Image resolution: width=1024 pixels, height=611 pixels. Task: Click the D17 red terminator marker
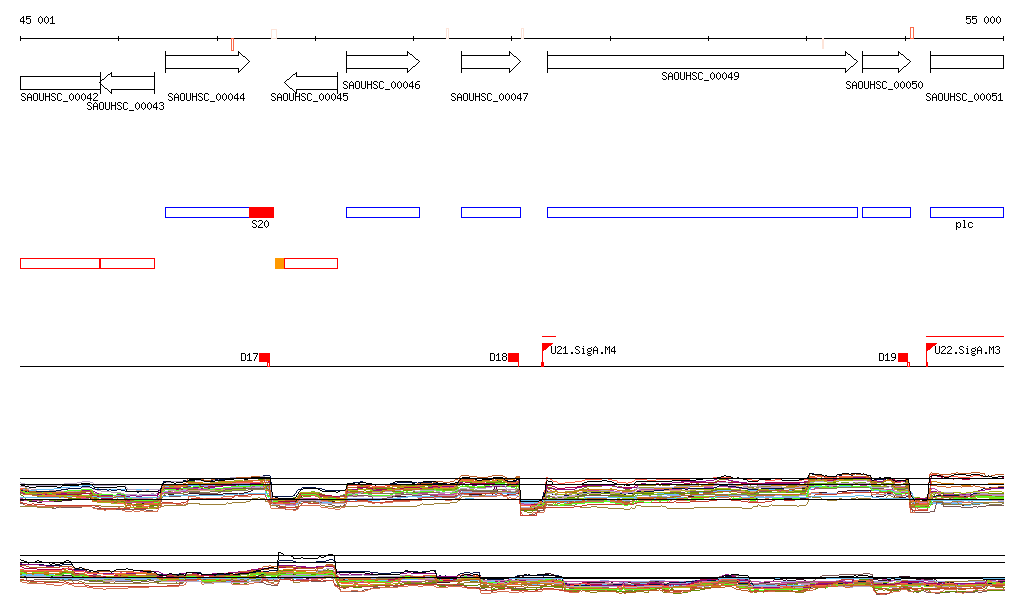264,358
